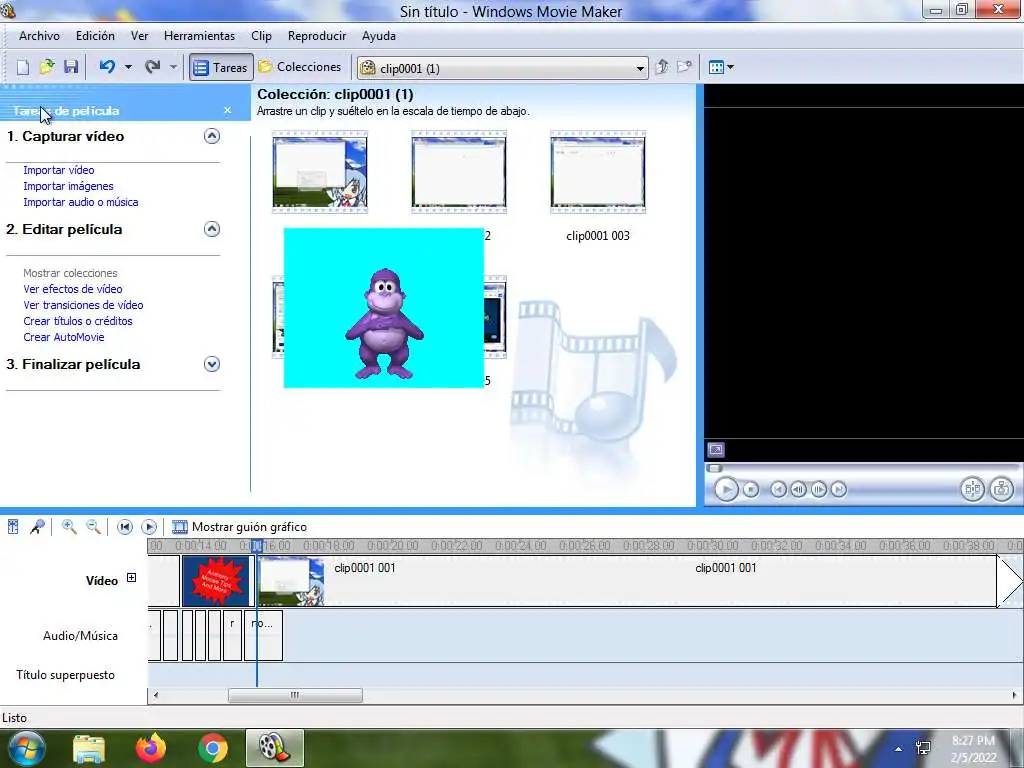Open the Clip menu

pos(261,36)
